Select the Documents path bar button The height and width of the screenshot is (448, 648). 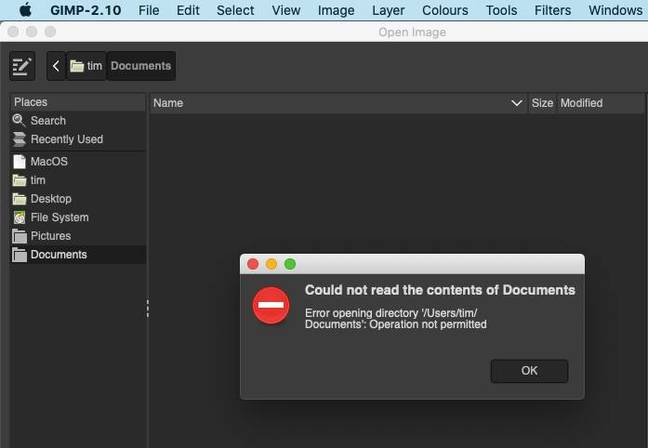pyautogui.click(x=141, y=66)
